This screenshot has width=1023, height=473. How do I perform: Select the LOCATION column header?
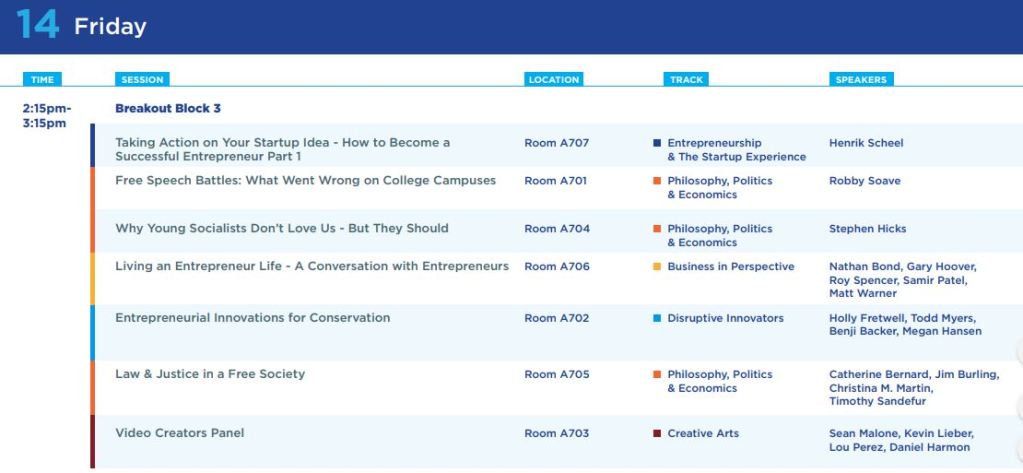click(x=554, y=80)
